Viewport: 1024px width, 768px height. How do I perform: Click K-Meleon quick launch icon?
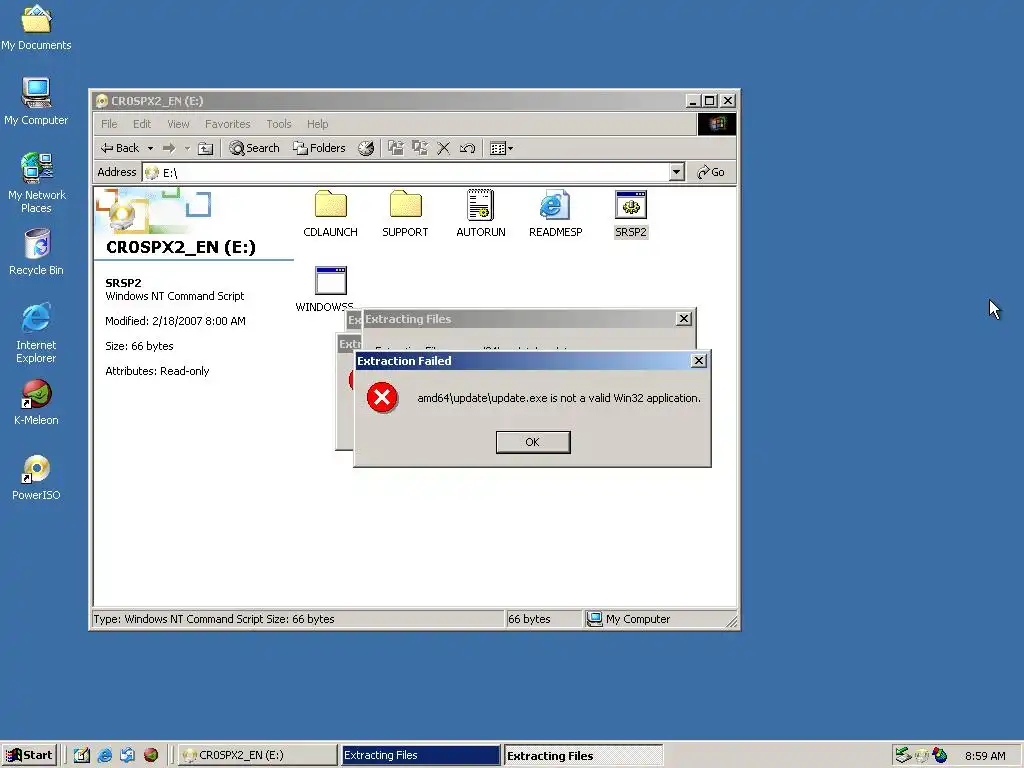151,755
